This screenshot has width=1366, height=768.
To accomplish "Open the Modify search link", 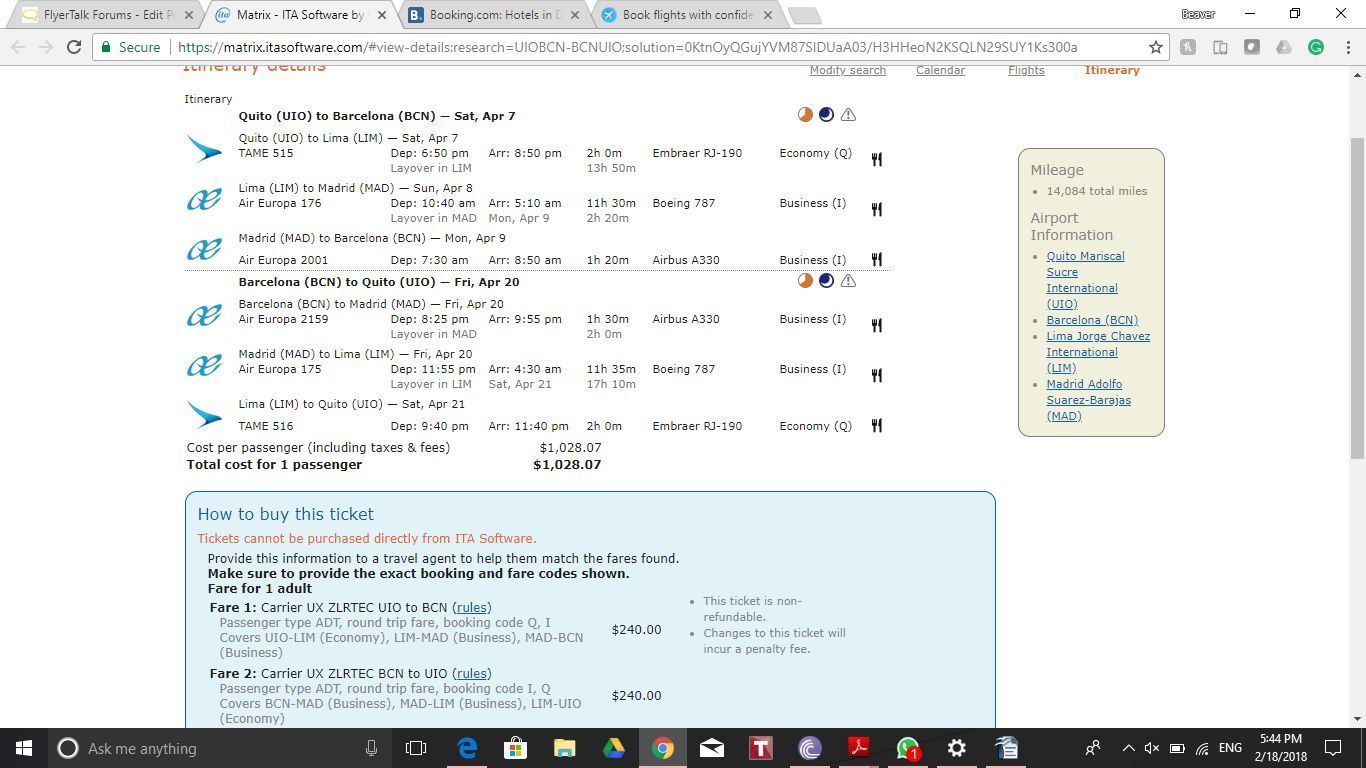I will coord(848,70).
